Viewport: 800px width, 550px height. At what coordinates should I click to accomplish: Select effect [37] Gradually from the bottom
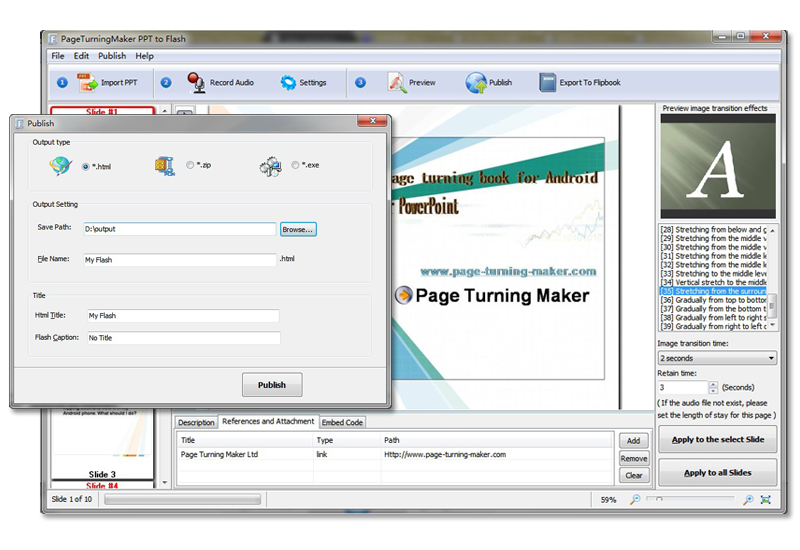[713, 309]
